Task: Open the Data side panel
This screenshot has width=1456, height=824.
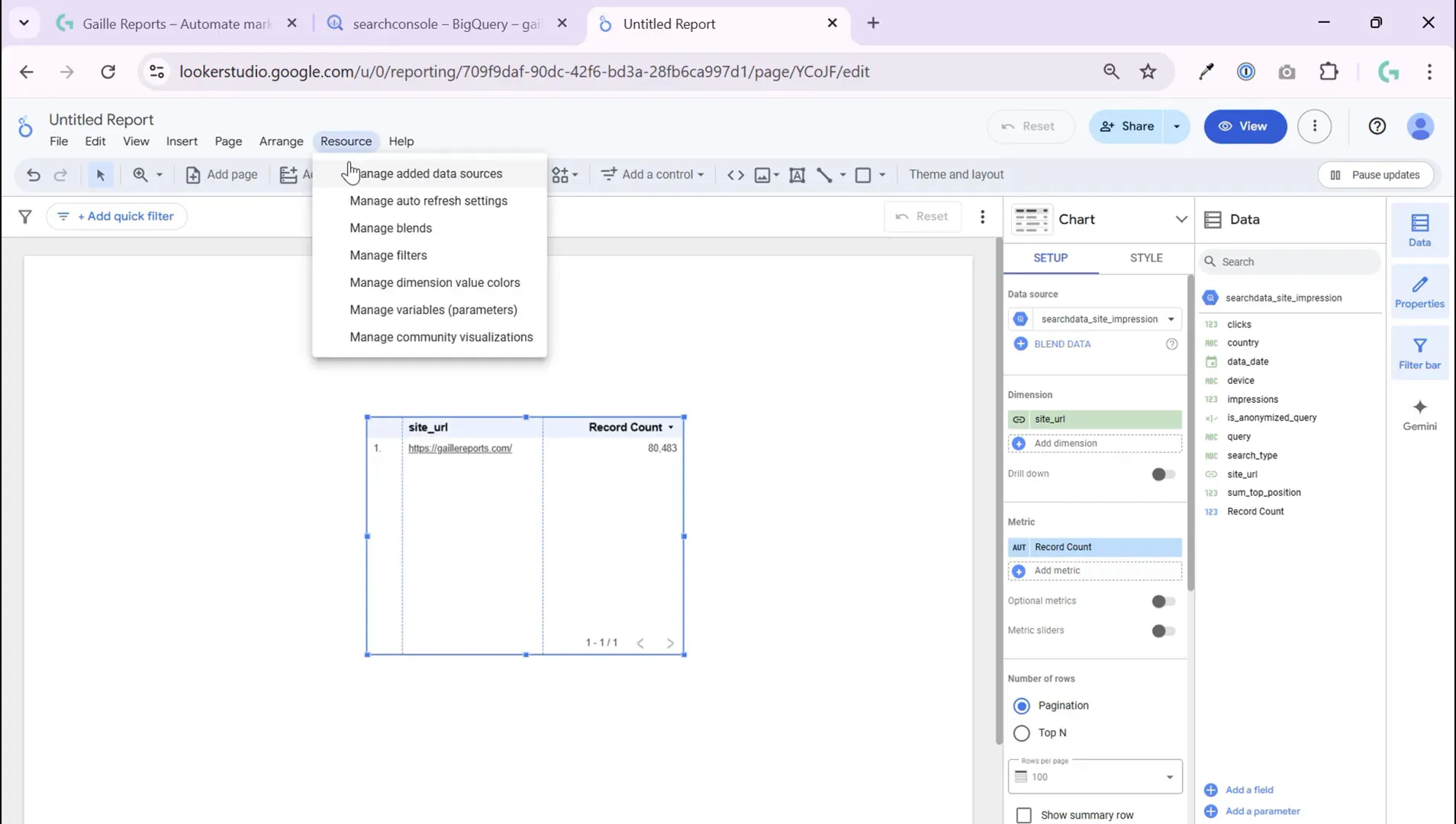Action: coord(1419,230)
